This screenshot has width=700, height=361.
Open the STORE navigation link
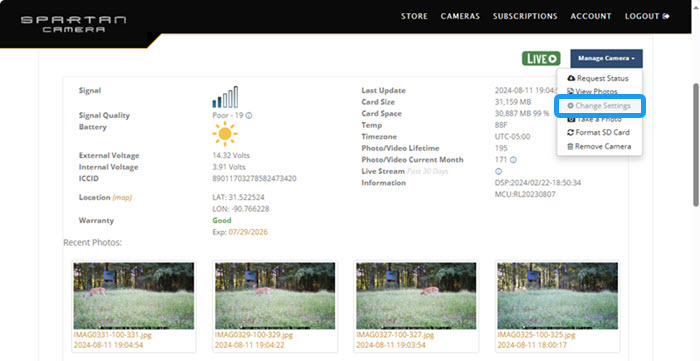tap(414, 16)
